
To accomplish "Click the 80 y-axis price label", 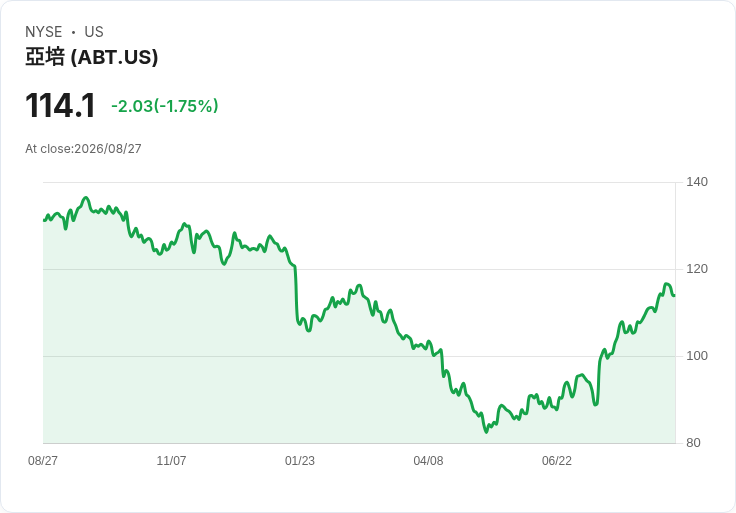I will pos(693,443).
